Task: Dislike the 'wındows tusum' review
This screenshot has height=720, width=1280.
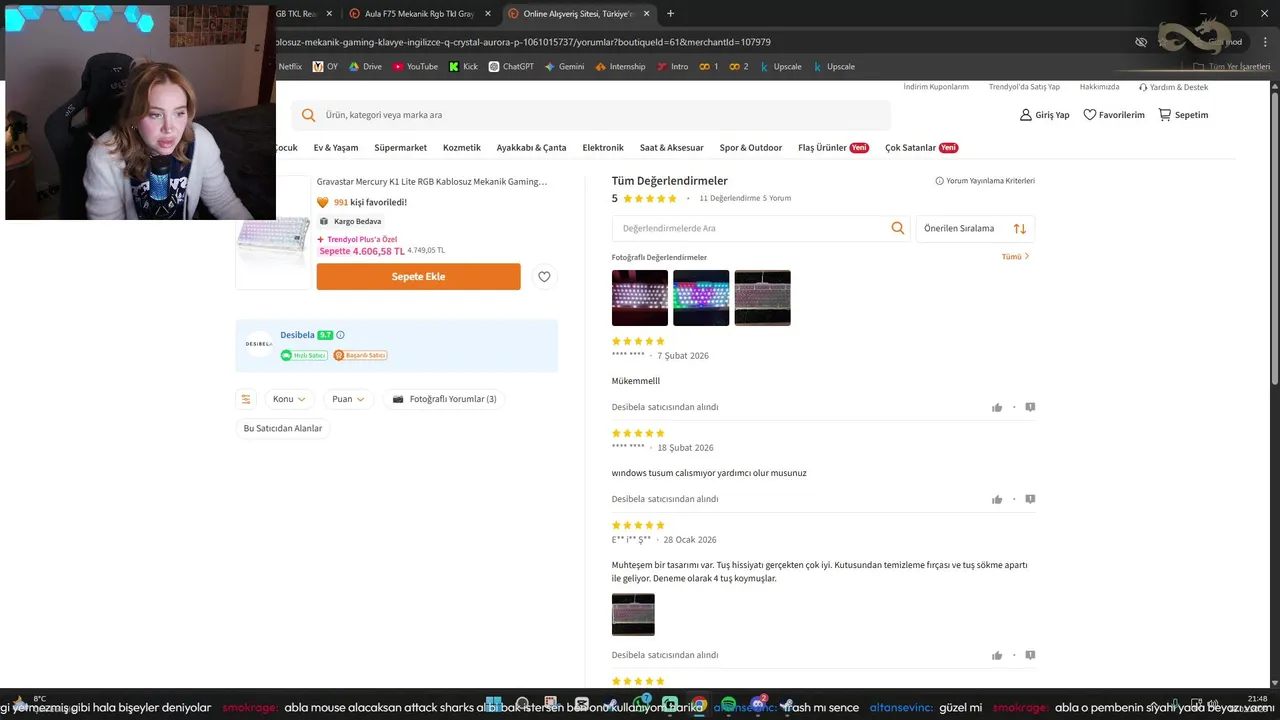Action: point(1030,499)
